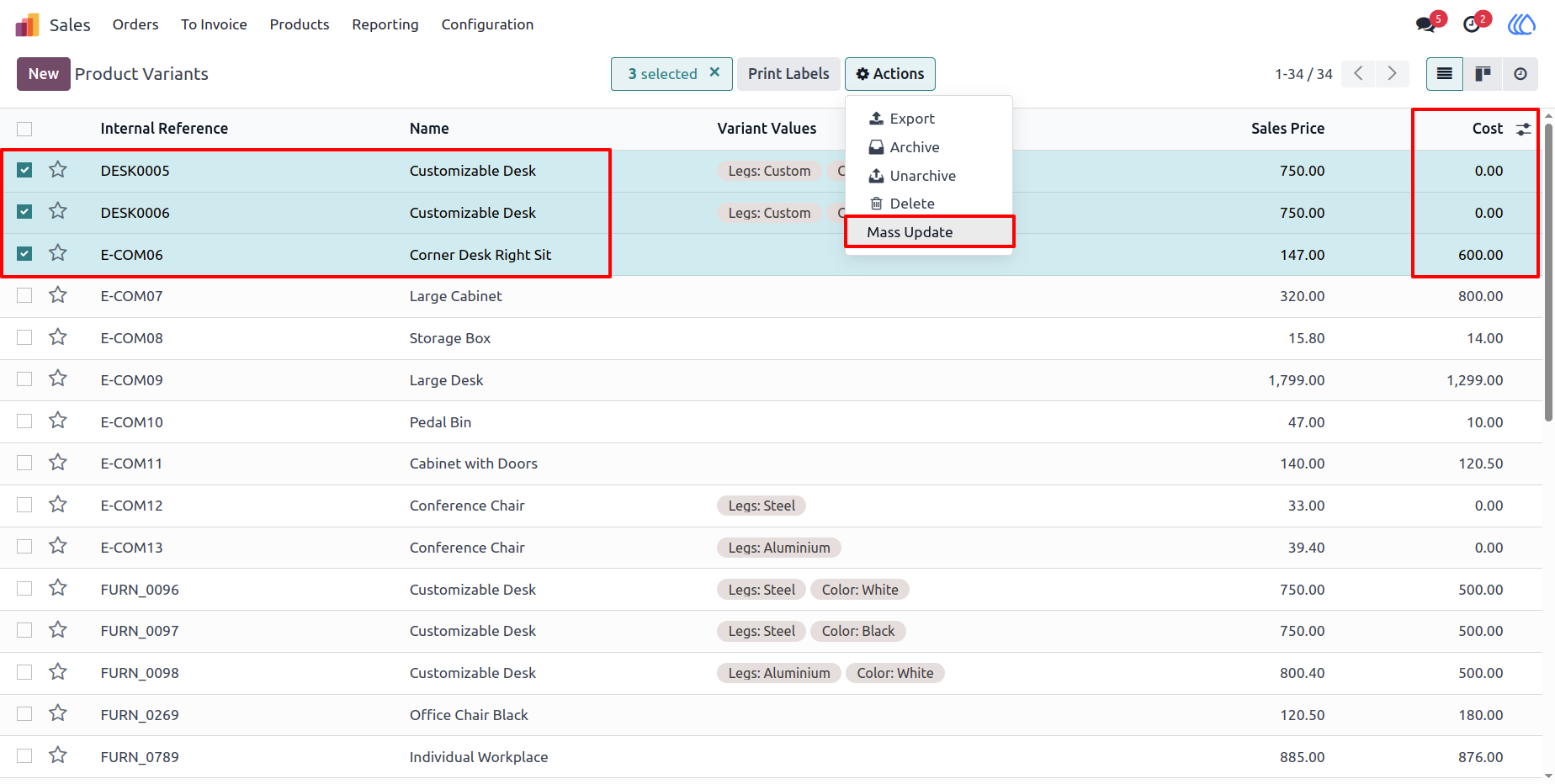
Task: Open the user avatar menu
Action: click(x=1521, y=24)
